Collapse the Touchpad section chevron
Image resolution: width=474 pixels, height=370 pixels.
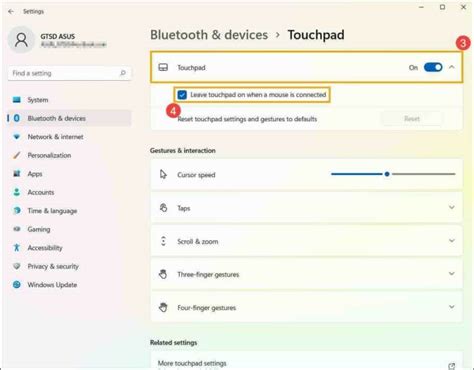click(452, 67)
